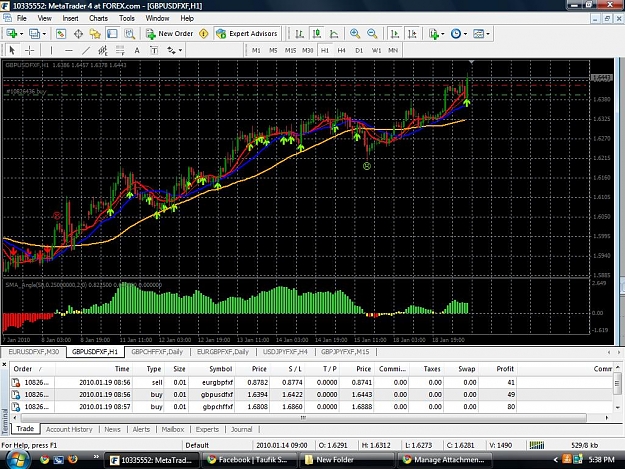Open the Arrows objects dropdown

174,50
